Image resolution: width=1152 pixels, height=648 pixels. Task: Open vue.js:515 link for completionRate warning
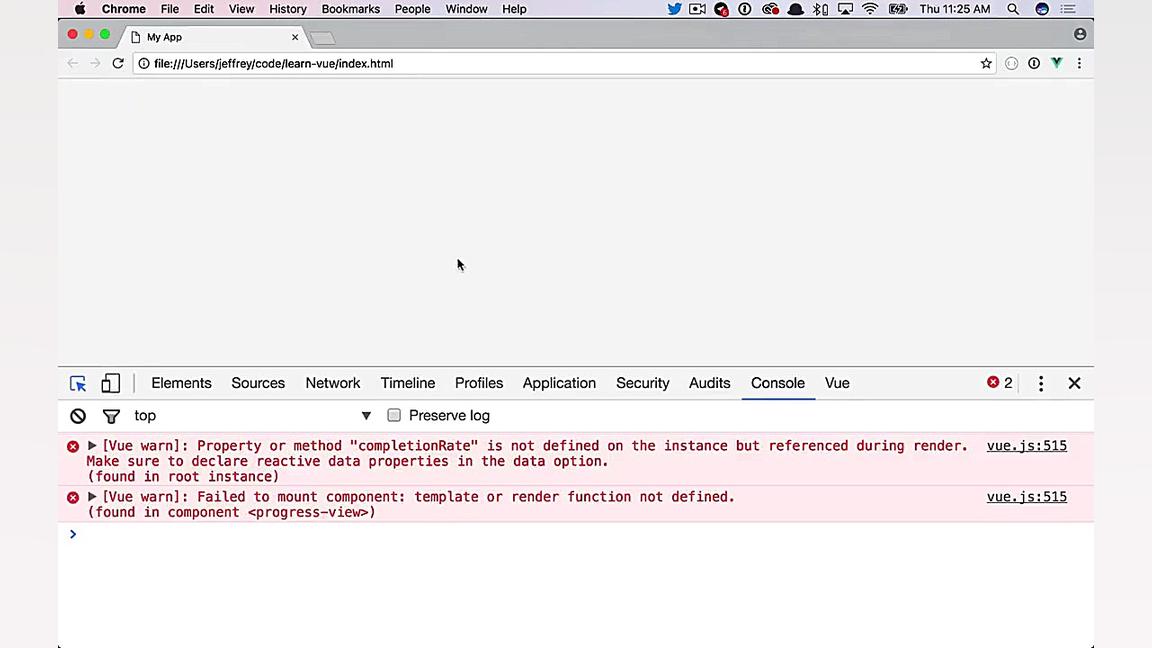click(x=1026, y=446)
